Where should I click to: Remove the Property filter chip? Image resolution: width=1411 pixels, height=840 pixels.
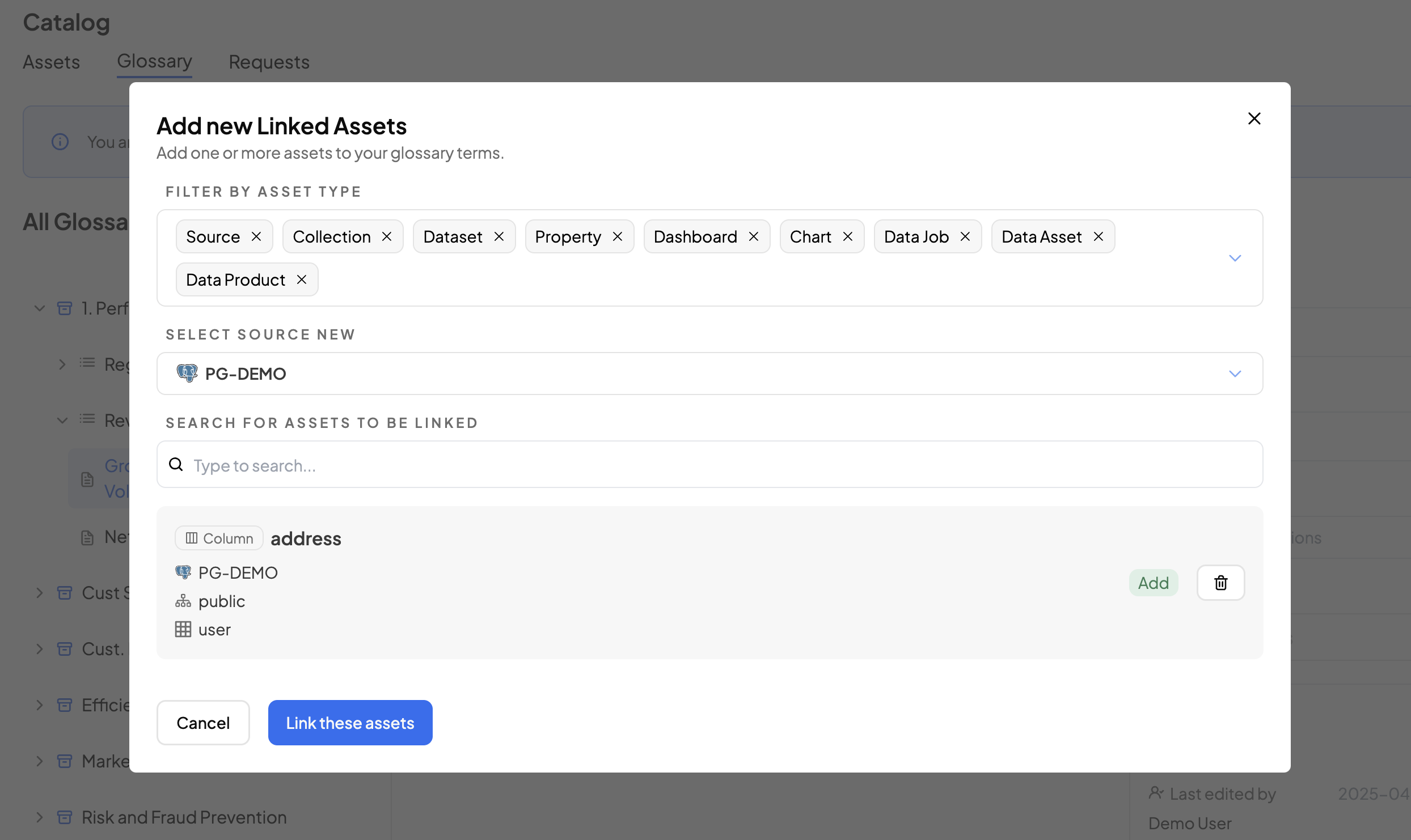618,236
